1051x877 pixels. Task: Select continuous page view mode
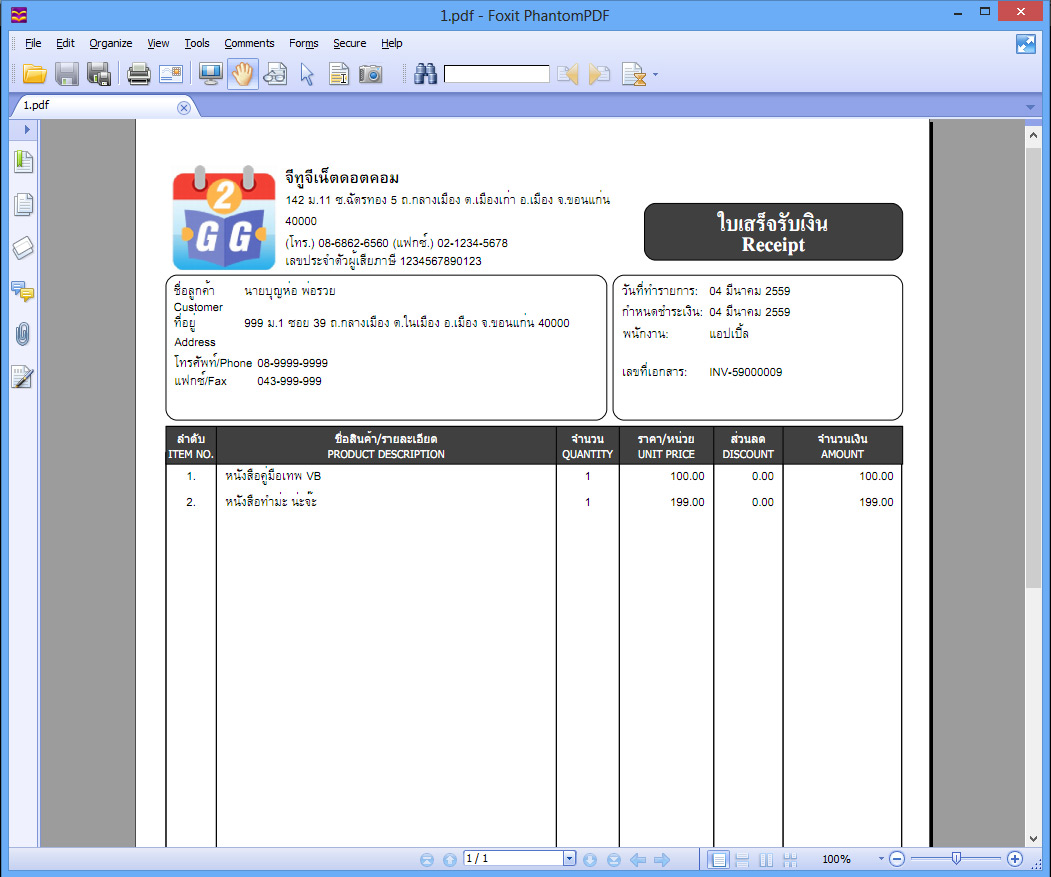(x=742, y=860)
